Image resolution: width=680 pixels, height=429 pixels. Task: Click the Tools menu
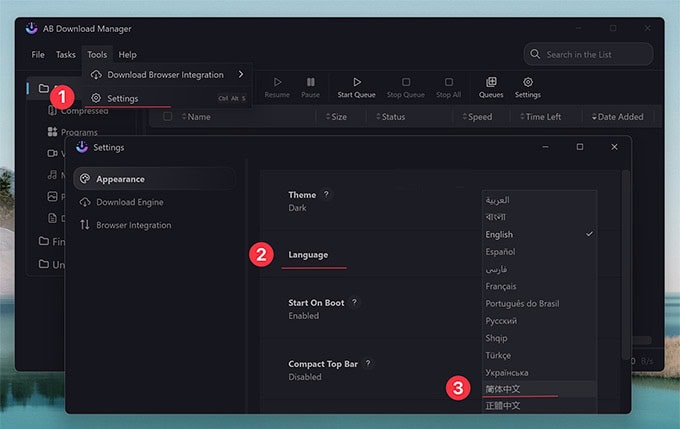97,55
